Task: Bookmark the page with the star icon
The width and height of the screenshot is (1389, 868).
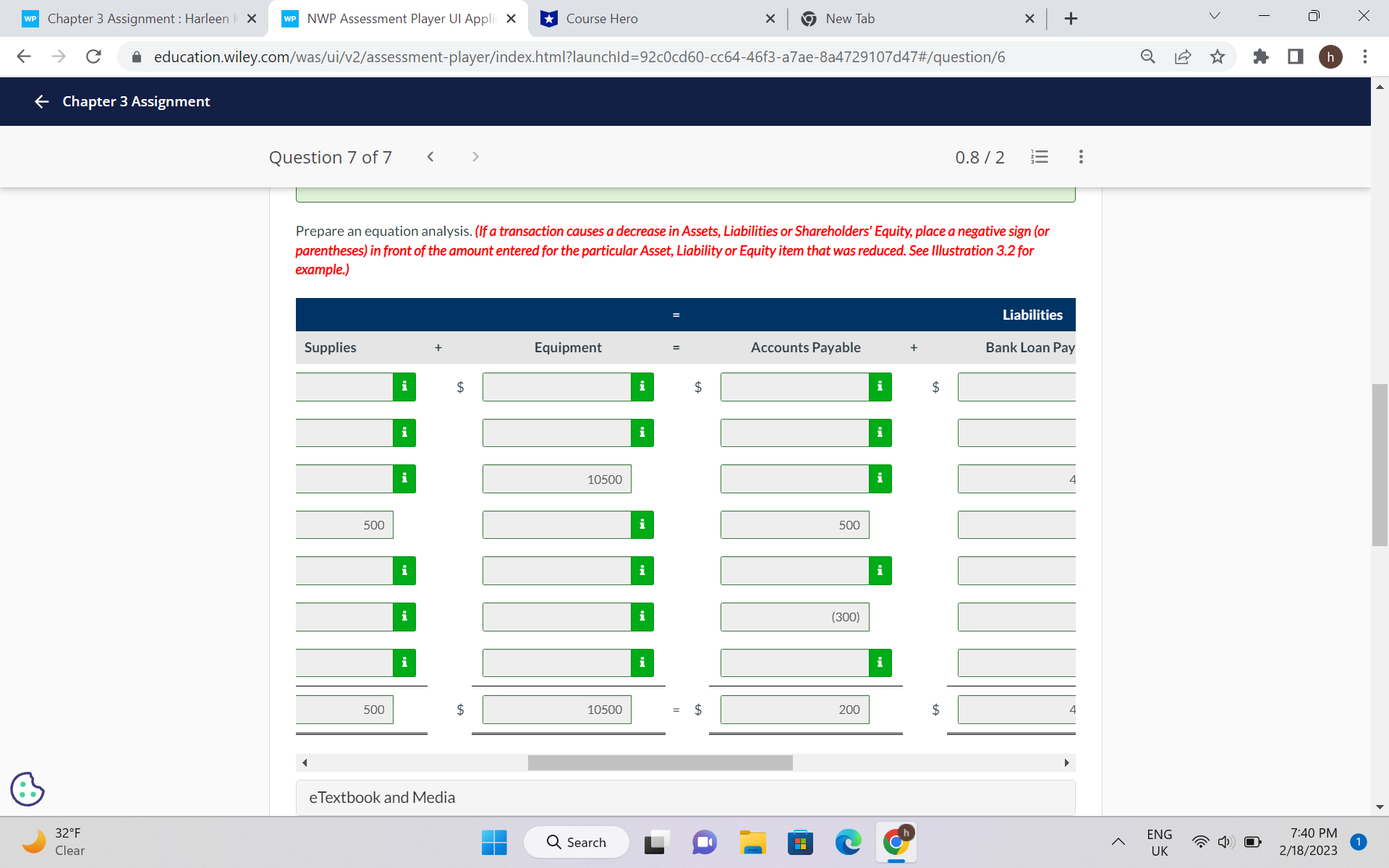Action: [x=1218, y=56]
